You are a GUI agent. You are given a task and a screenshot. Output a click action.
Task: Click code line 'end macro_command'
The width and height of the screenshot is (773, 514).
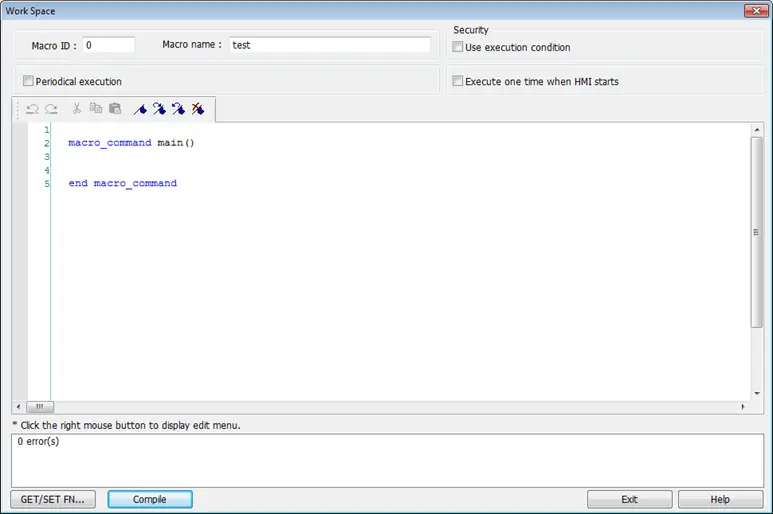pos(122,183)
